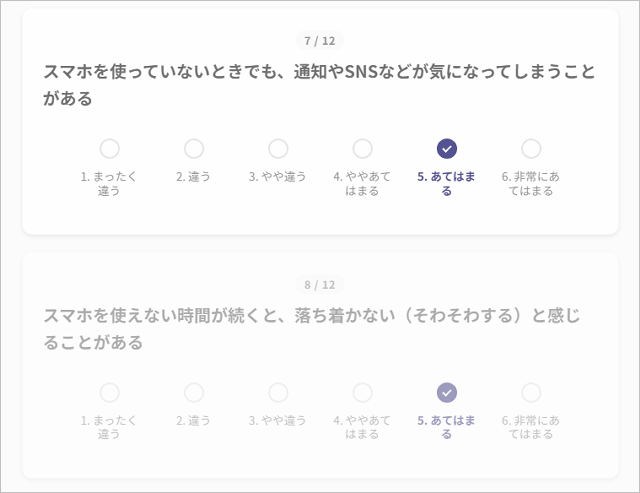Select '3. やや違う' radio for question 7
The image size is (640, 493).
(278, 149)
